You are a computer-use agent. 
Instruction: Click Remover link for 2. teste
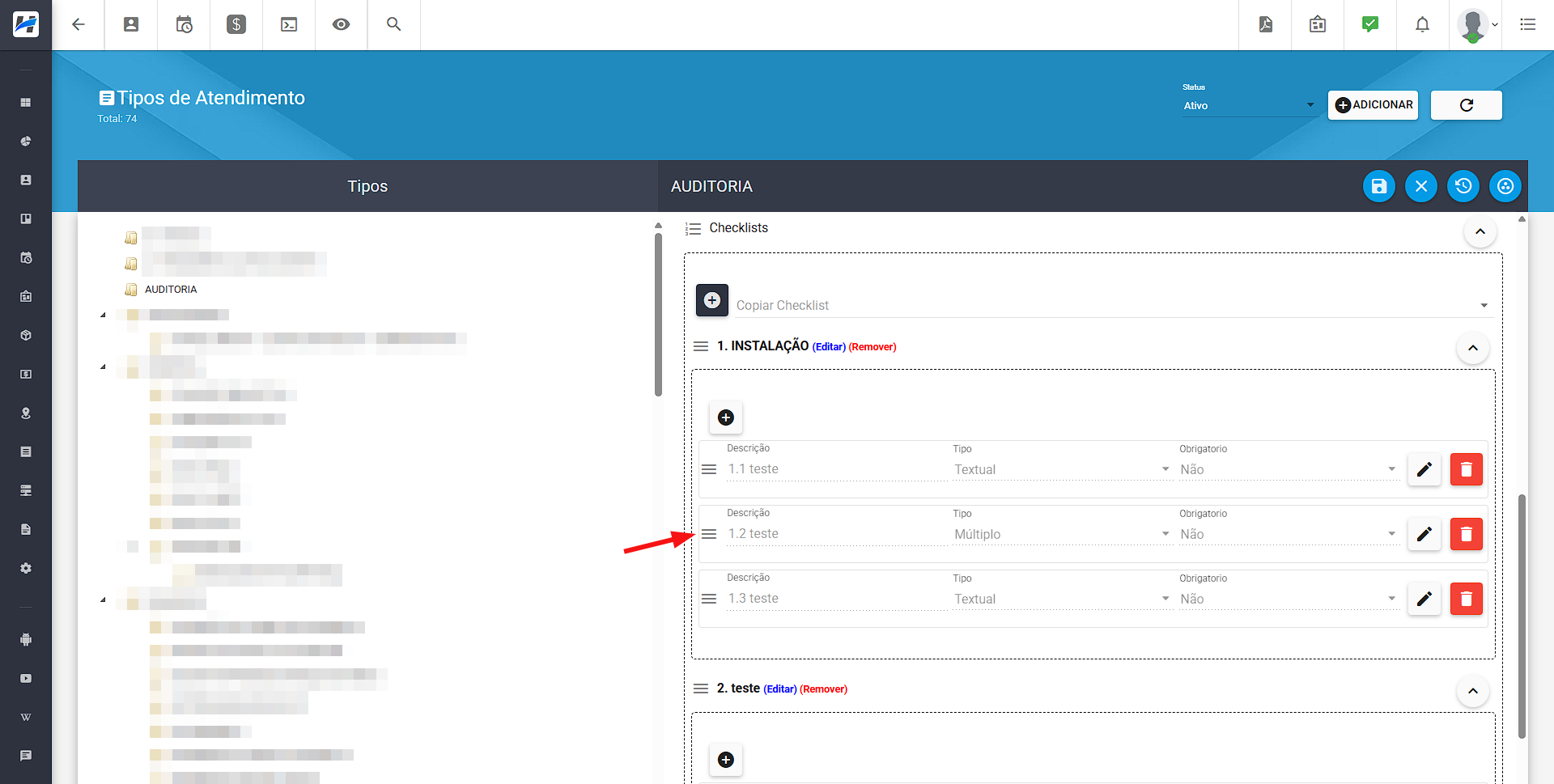(824, 689)
